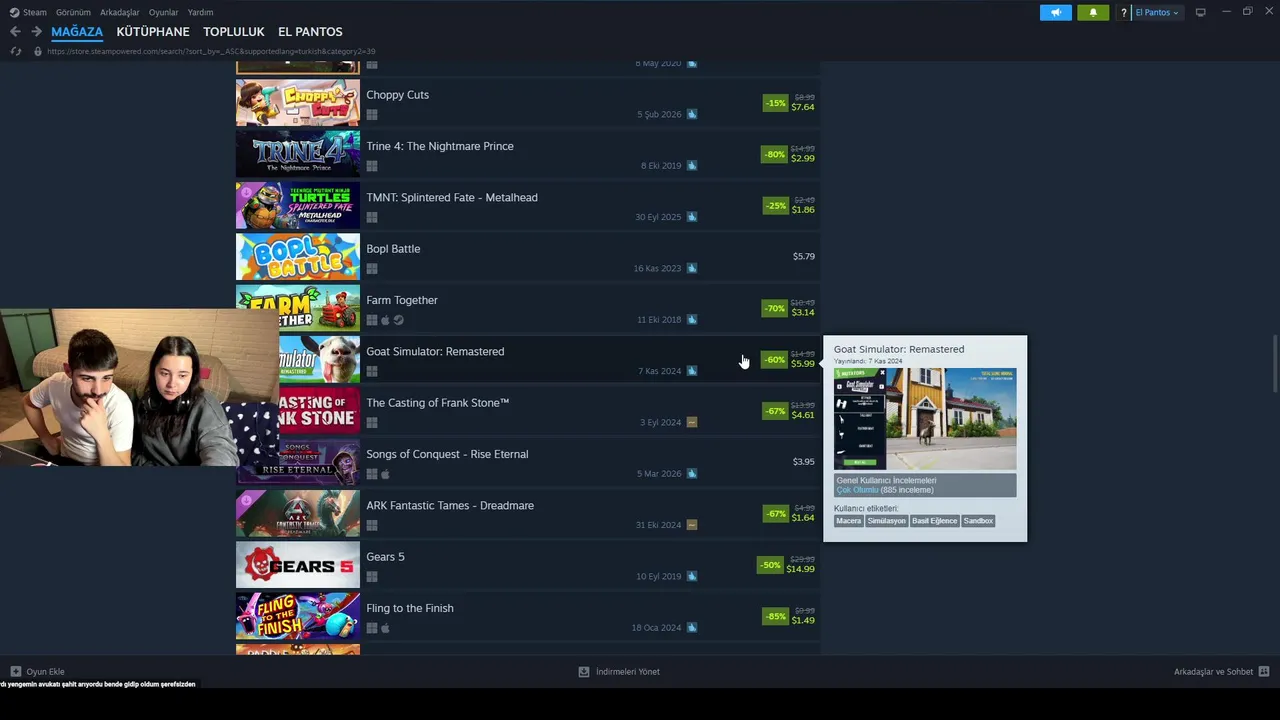Viewport: 1280px width, 720px height.
Task: Click mixed review icon for ARK Dreadmare
Action: pyautogui.click(x=692, y=525)
